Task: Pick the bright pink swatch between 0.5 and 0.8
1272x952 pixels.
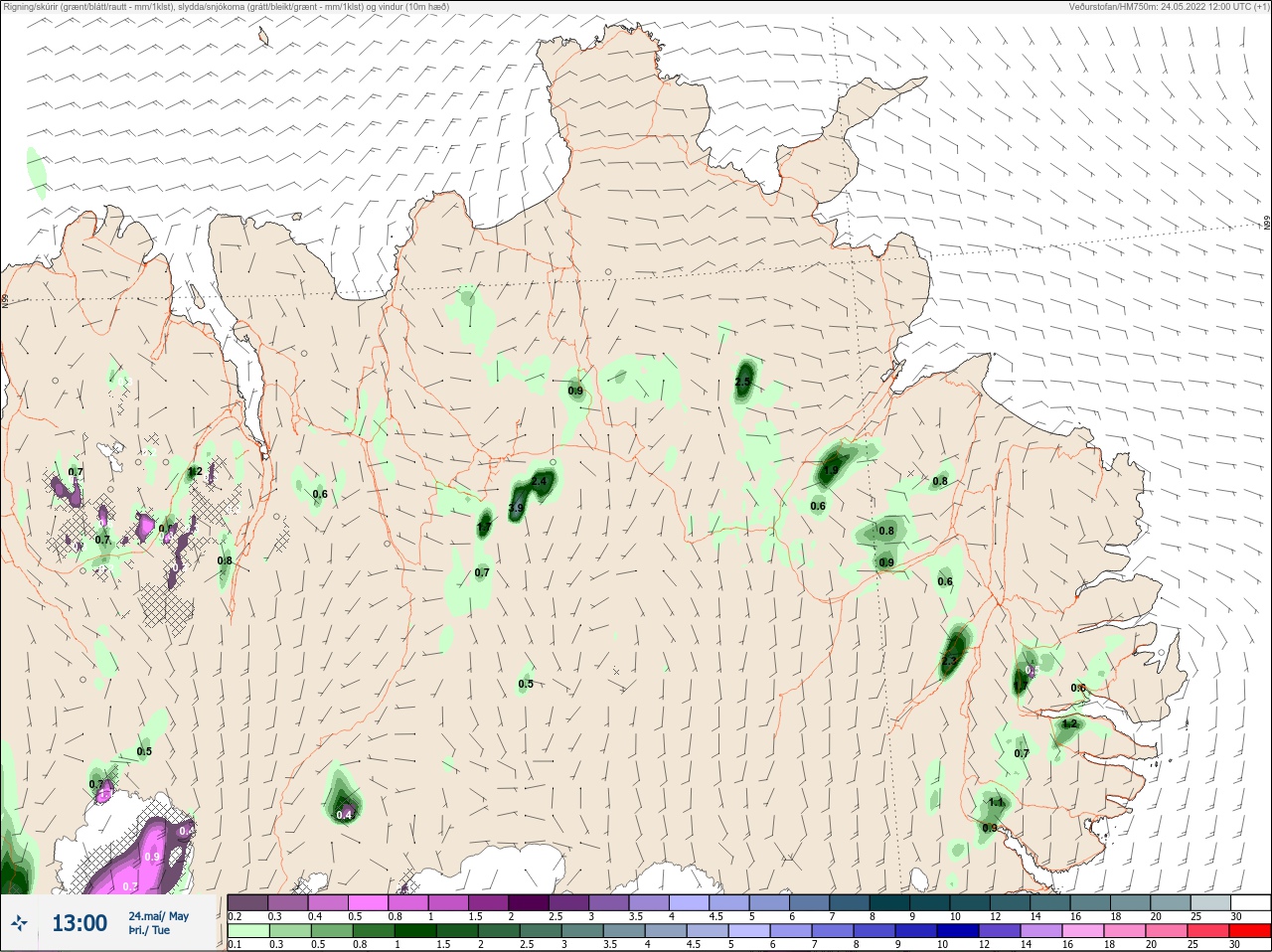Action: 368,903
